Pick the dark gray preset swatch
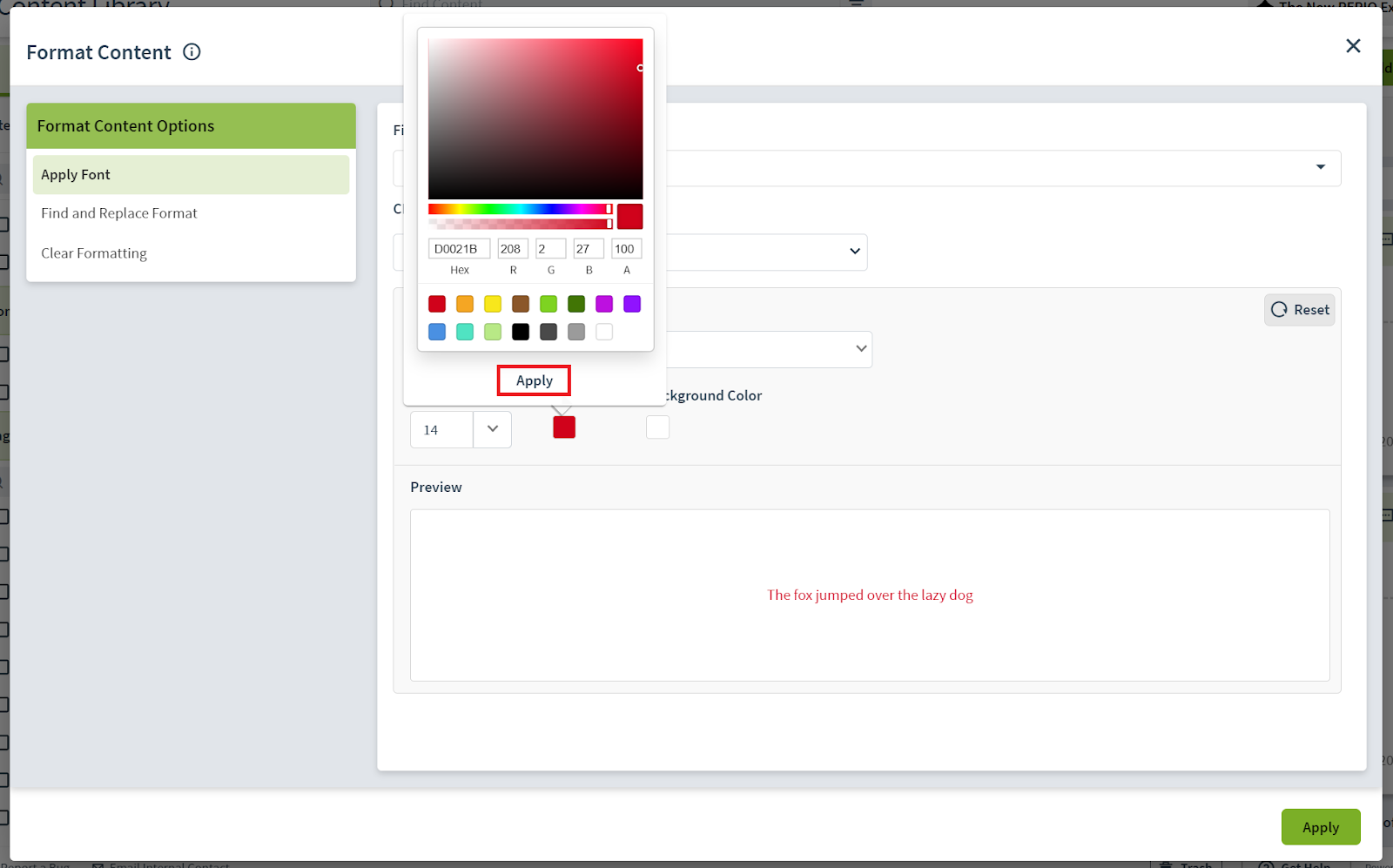The width and height of the screenshot is (1393, 868). point(548,332)
